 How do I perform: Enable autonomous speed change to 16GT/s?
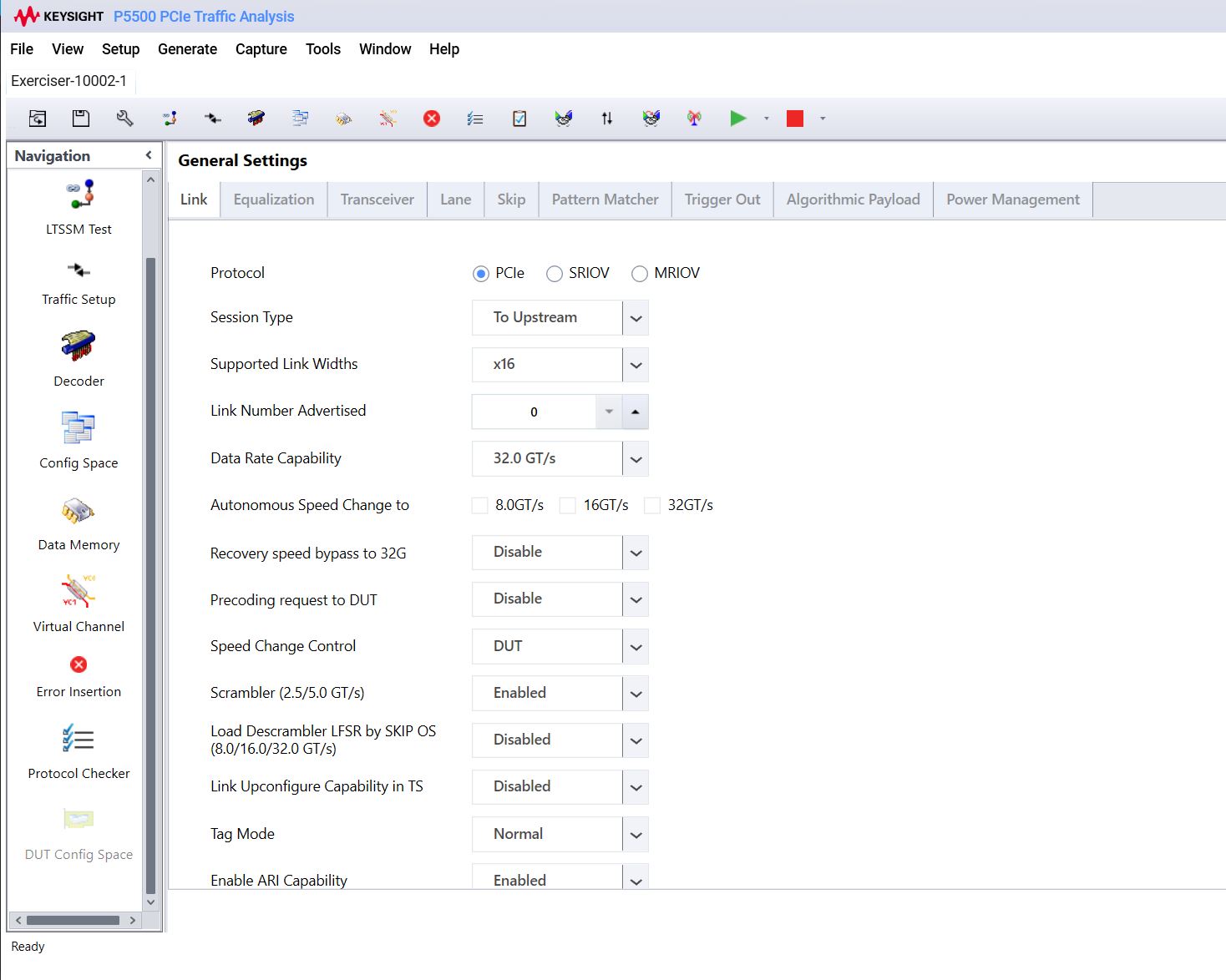pyautogui.click(x=568, y=505)
